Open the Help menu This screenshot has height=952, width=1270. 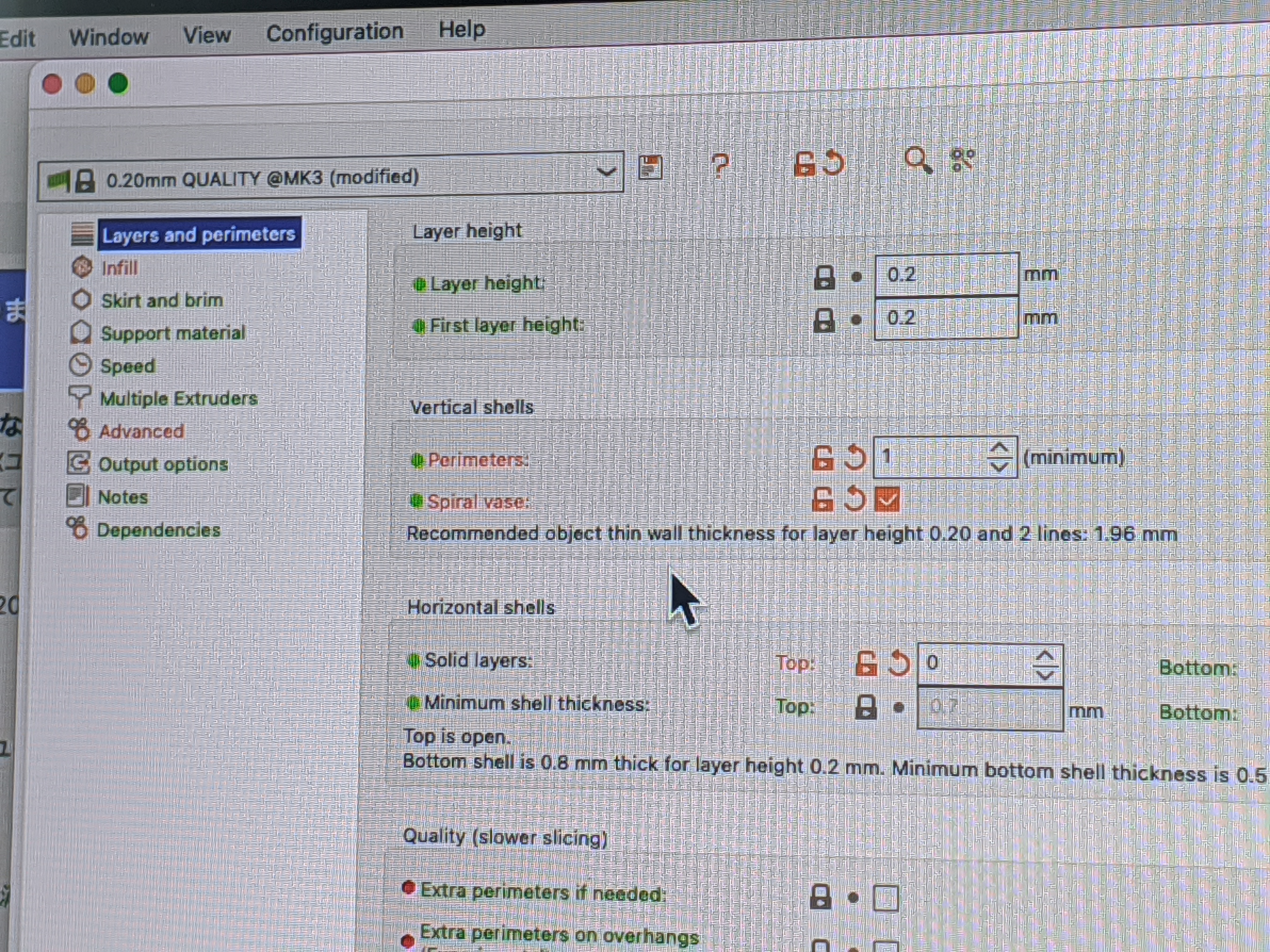point(462,29)
